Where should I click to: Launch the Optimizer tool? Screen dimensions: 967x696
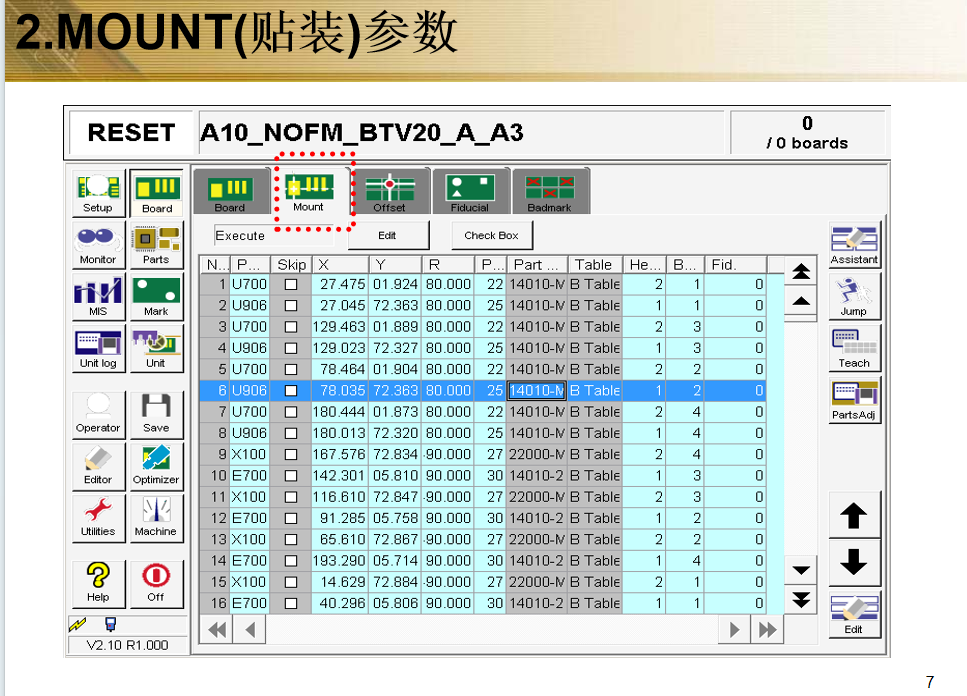point(156,465)
